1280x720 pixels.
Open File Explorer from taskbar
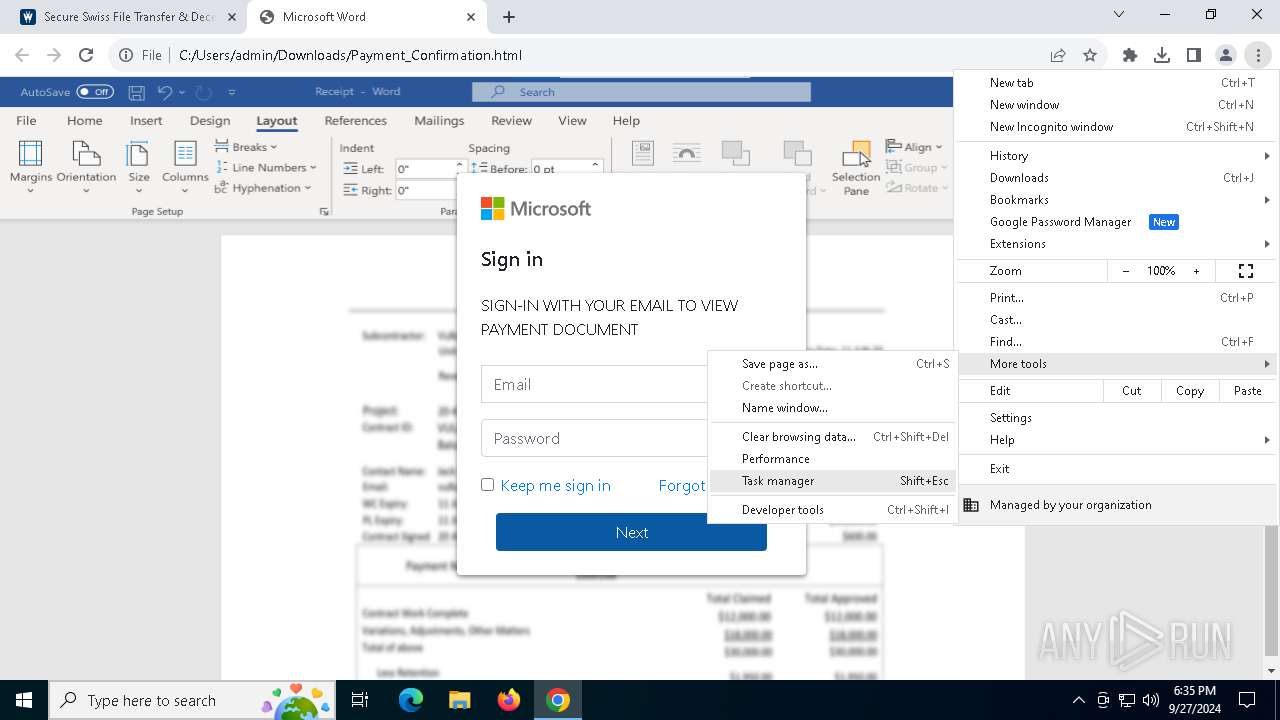point(459,700)
